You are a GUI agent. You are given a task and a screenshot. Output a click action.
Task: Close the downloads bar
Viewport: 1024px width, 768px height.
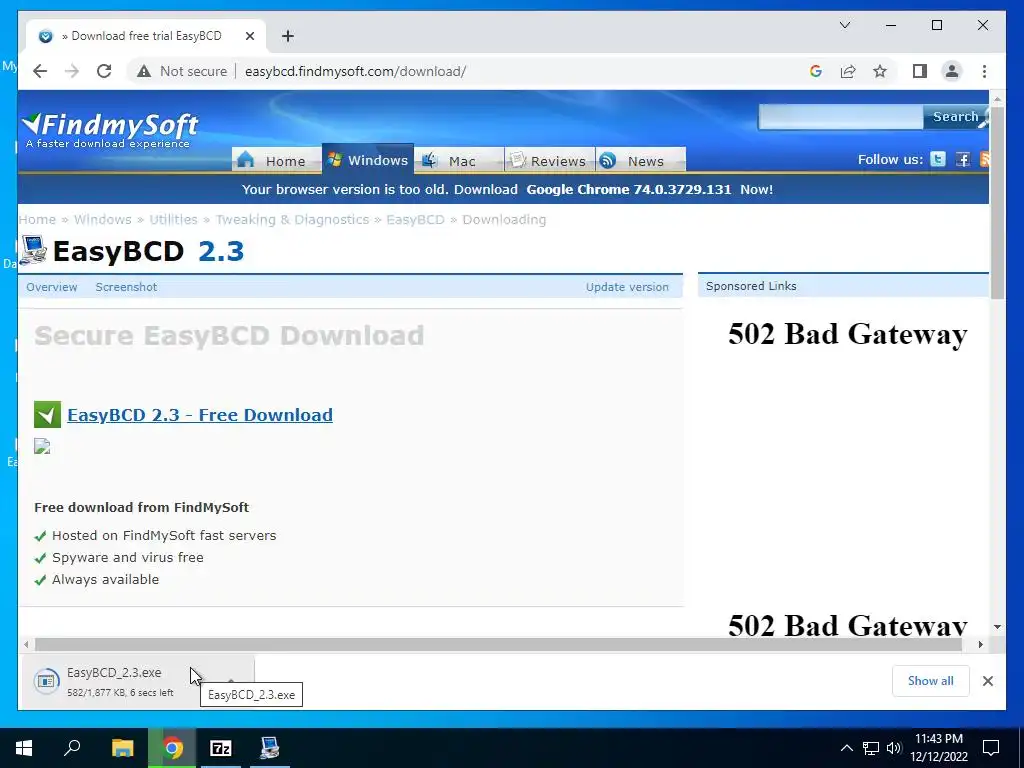click(988, 681)
